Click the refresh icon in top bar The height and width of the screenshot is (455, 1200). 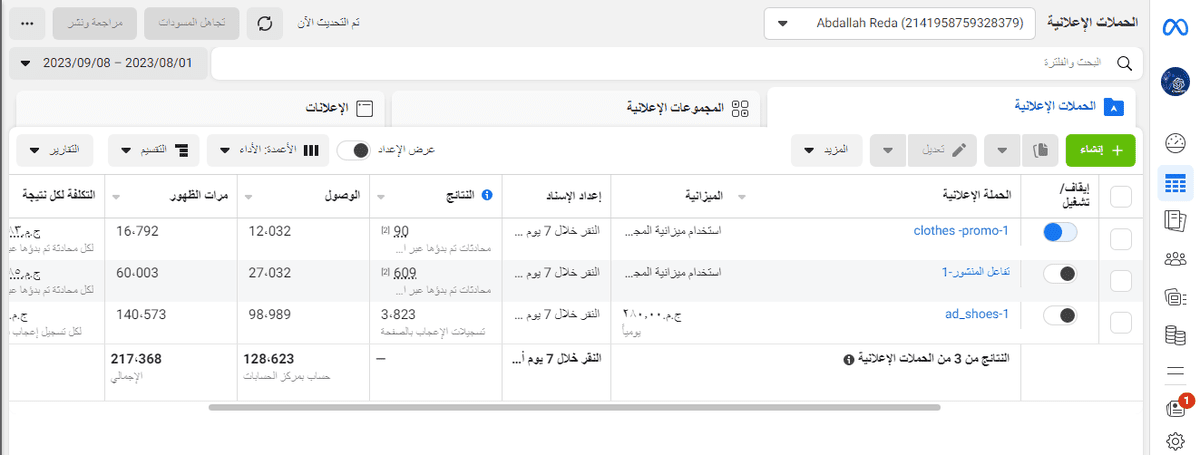pyautogui.click(x=265, y=23)
